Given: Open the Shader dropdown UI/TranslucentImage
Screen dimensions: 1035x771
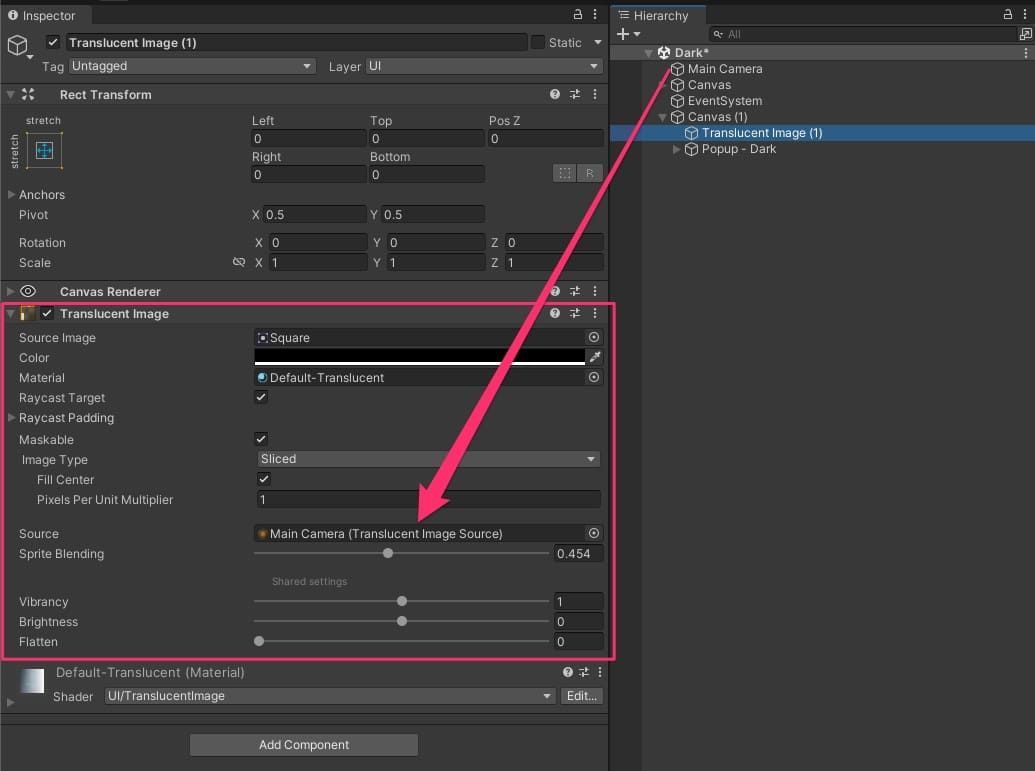Looking at the screenshot, I should [329, 696].
